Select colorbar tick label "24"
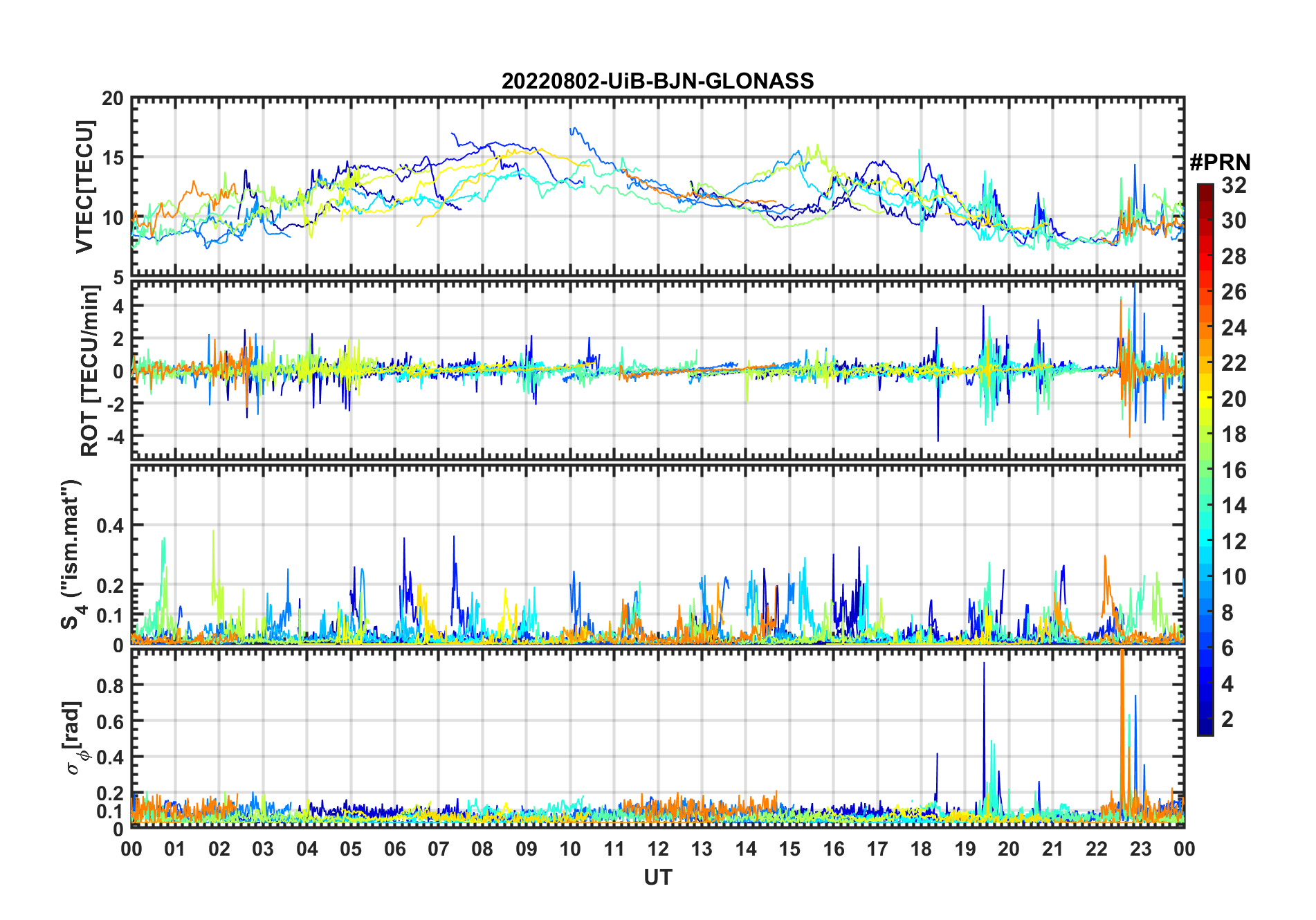1316x920 pixels. click(1234, 328)
